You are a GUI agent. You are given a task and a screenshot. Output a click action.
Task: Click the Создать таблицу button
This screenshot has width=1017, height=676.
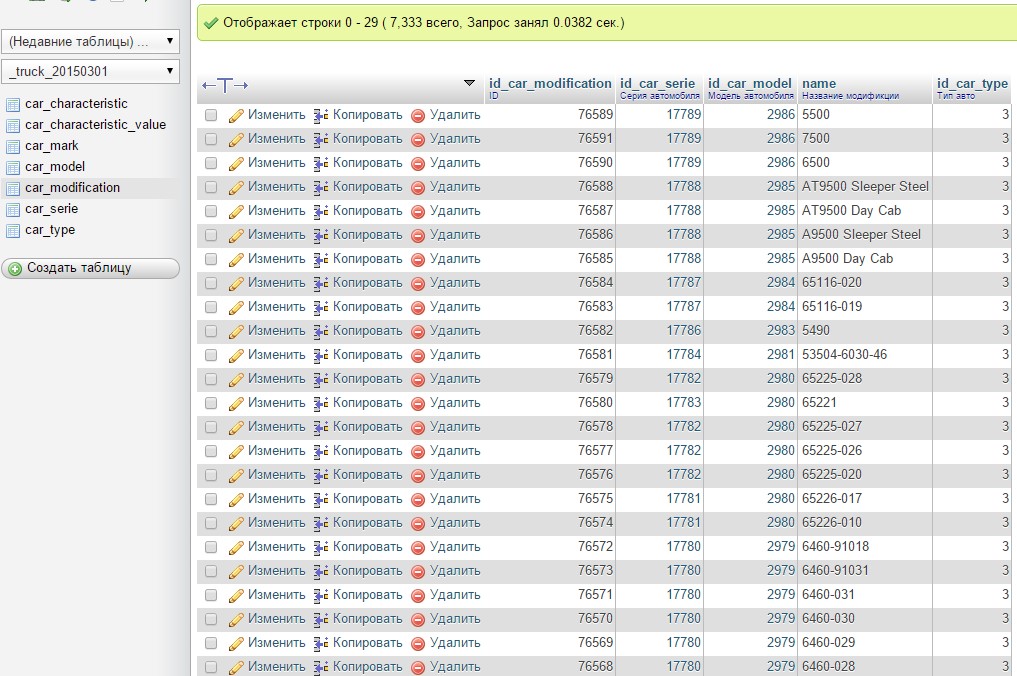[91, 268]
